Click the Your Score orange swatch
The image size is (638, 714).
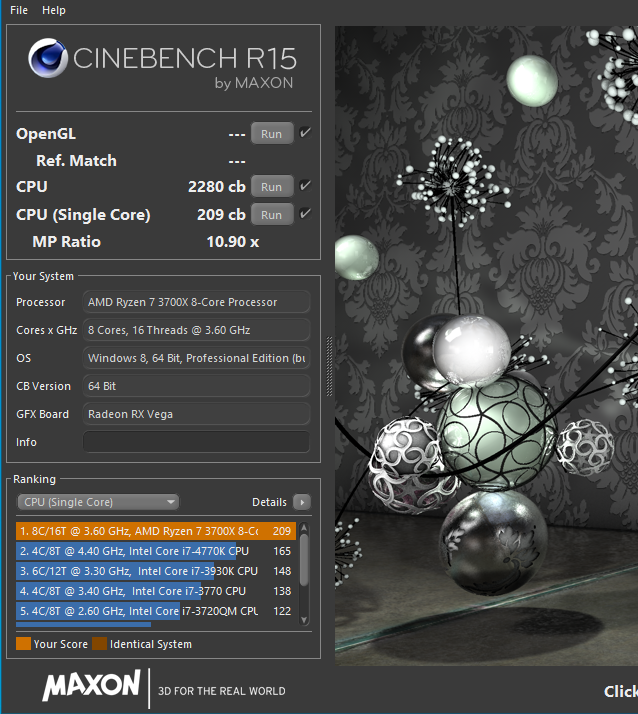click(x=23, y=644)
